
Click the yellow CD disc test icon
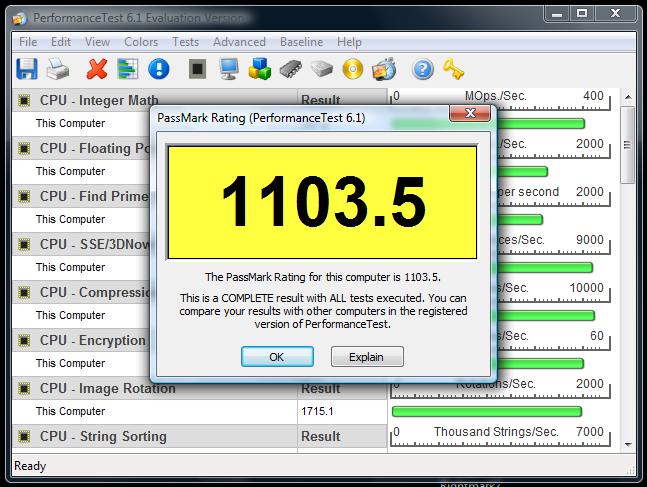(x=353, y=69)
